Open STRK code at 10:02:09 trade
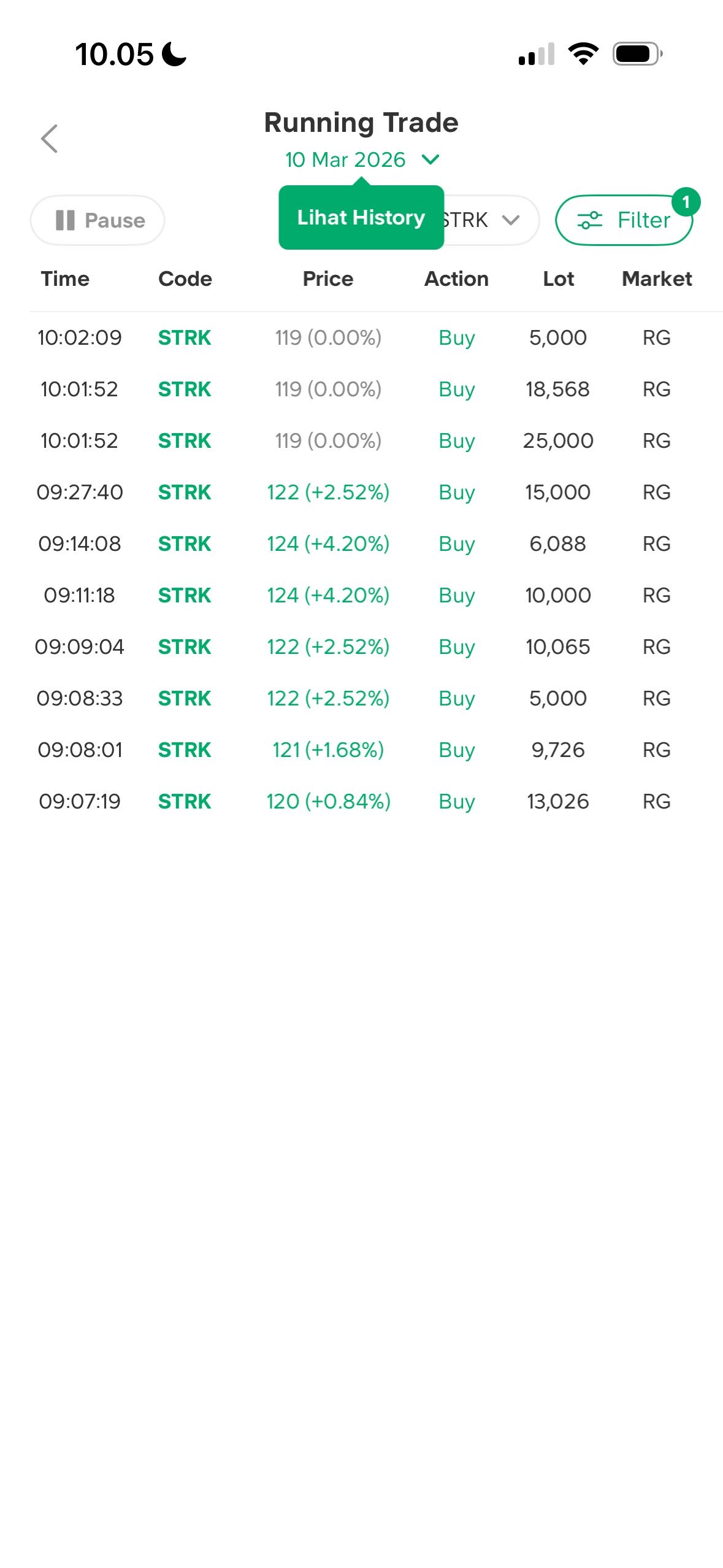Image resolution: width=723 pixels, height=1568 pixels. (x=185, y=337)
